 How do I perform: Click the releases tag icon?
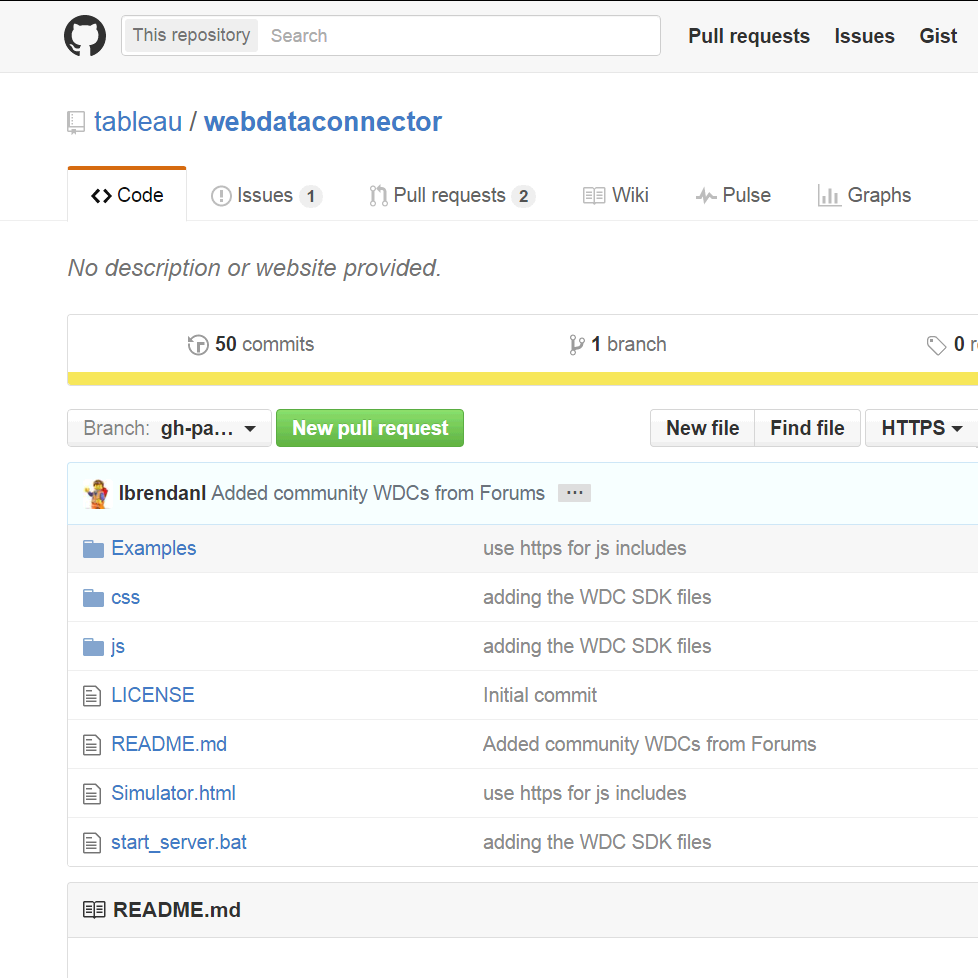[x=936, y=345]
